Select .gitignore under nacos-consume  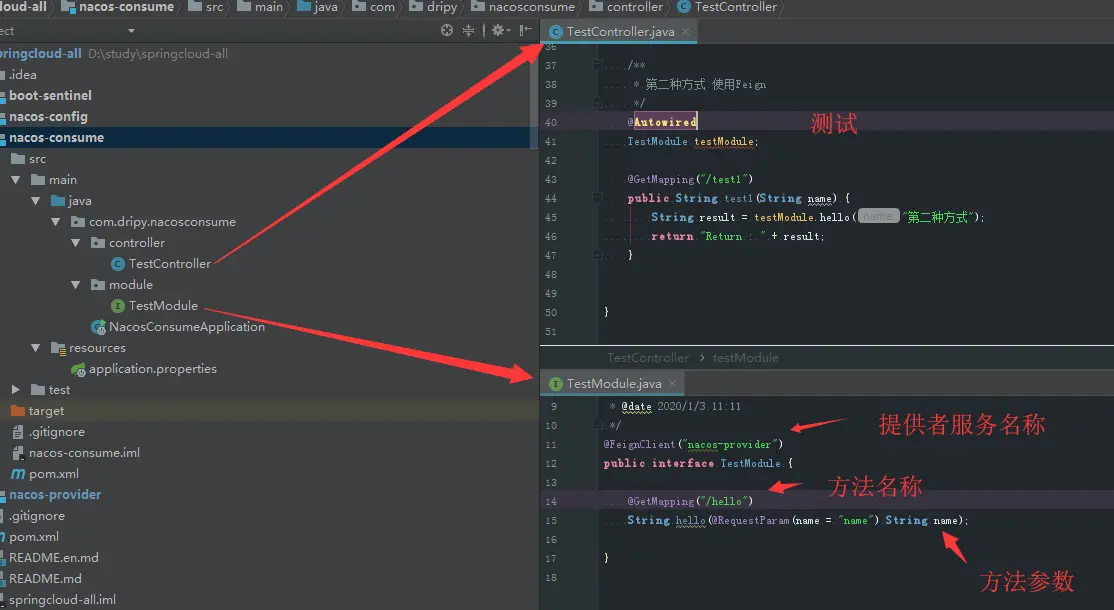pos(48,432)
